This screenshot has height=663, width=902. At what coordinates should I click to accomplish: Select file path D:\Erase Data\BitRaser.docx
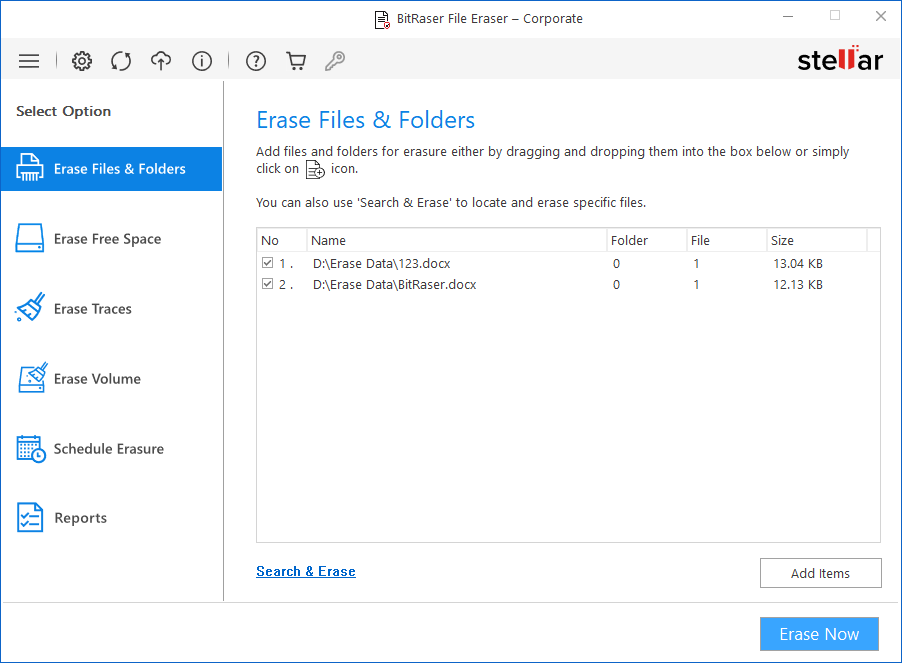[395, 285]
